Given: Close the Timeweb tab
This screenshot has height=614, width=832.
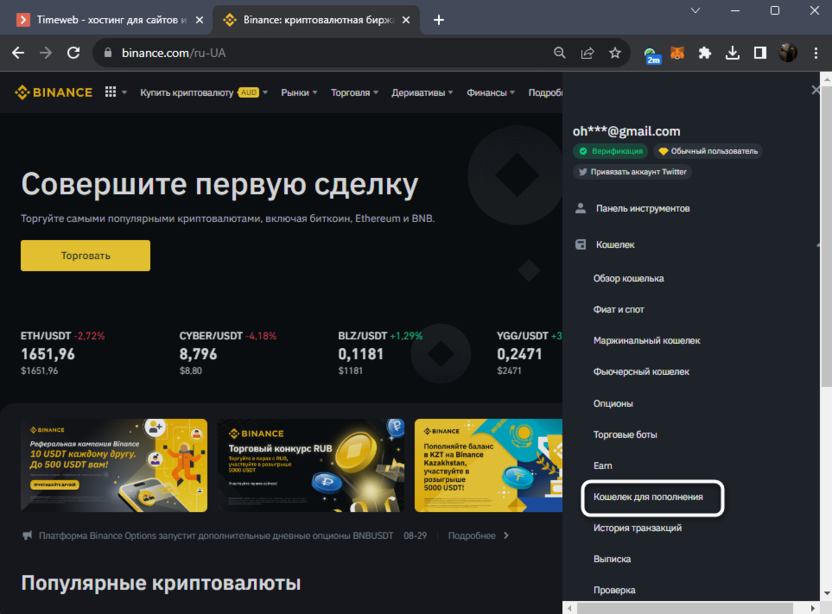Looking at the screenshot, I should point(200,20).
